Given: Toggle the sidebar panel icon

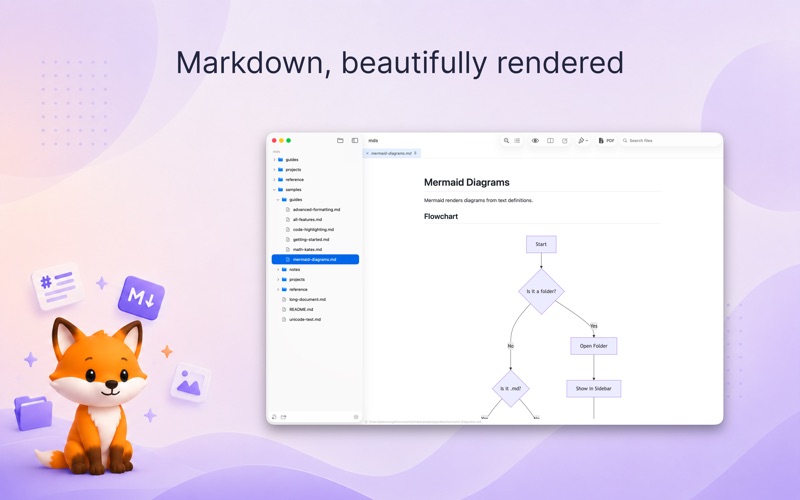Looking at the screenshot, I should point(355,140).
